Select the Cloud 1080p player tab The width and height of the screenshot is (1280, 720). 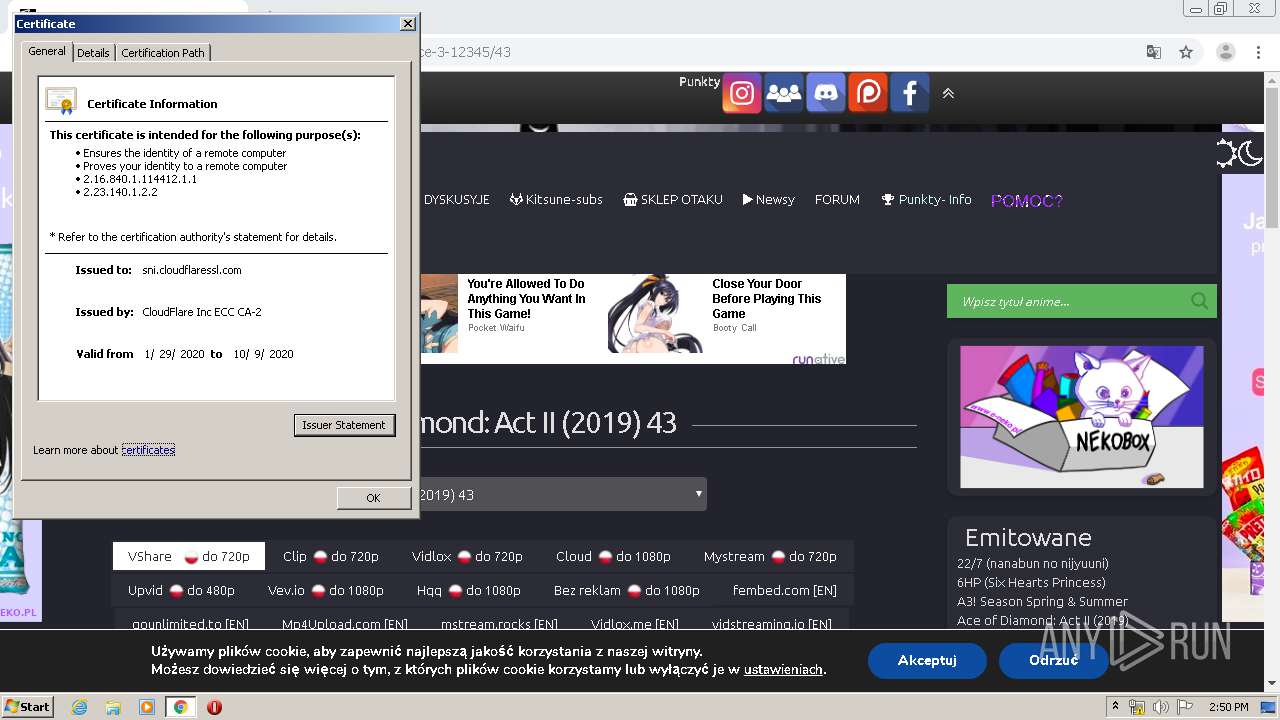pyautogui.click(x=613, y=556)
